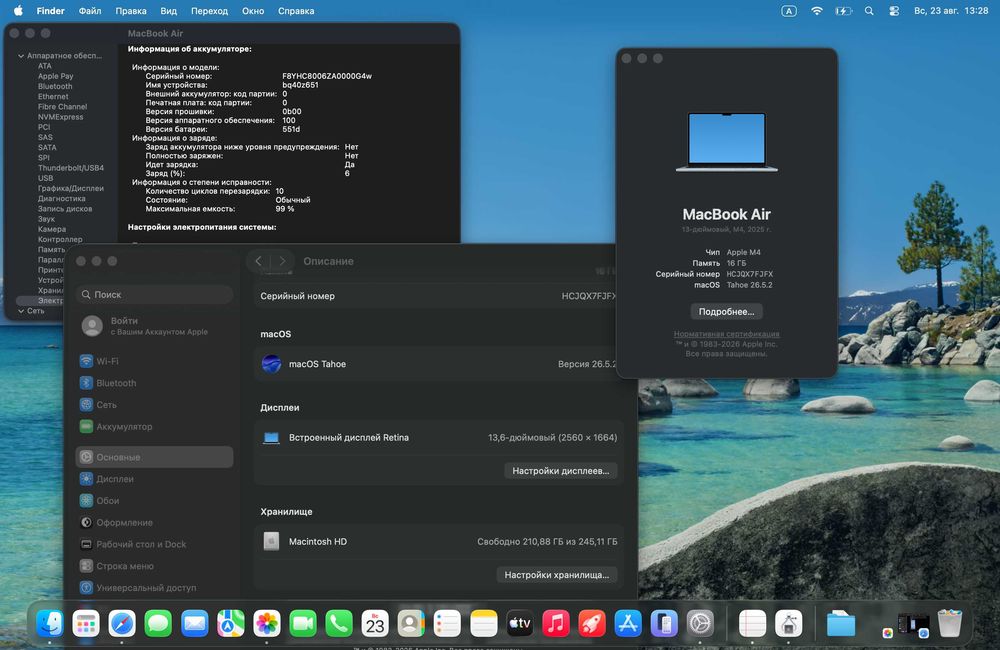
Task: Select ATA in System Information sidebar
Action: point(45,66)
